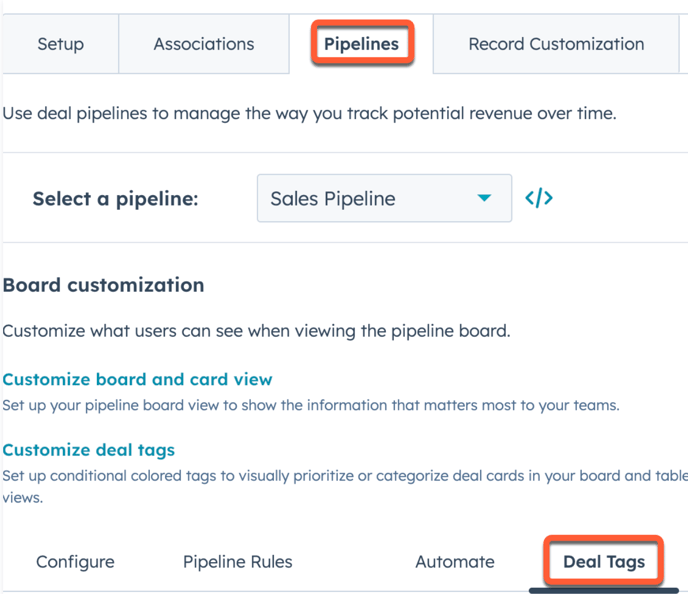This screenshot has height=594, width=688.
Task: Open the Associations tab
Action: click(x=204, y=44)
